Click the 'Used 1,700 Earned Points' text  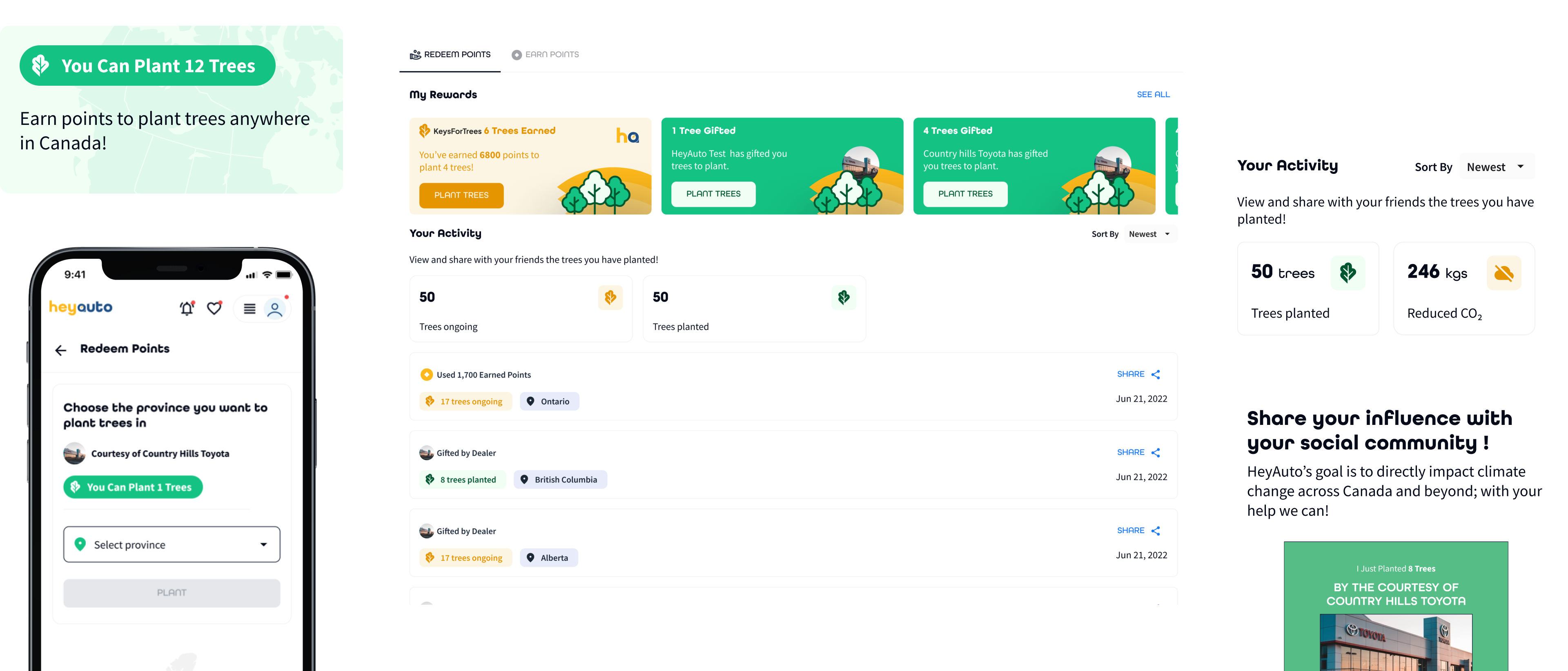[483, 375]
